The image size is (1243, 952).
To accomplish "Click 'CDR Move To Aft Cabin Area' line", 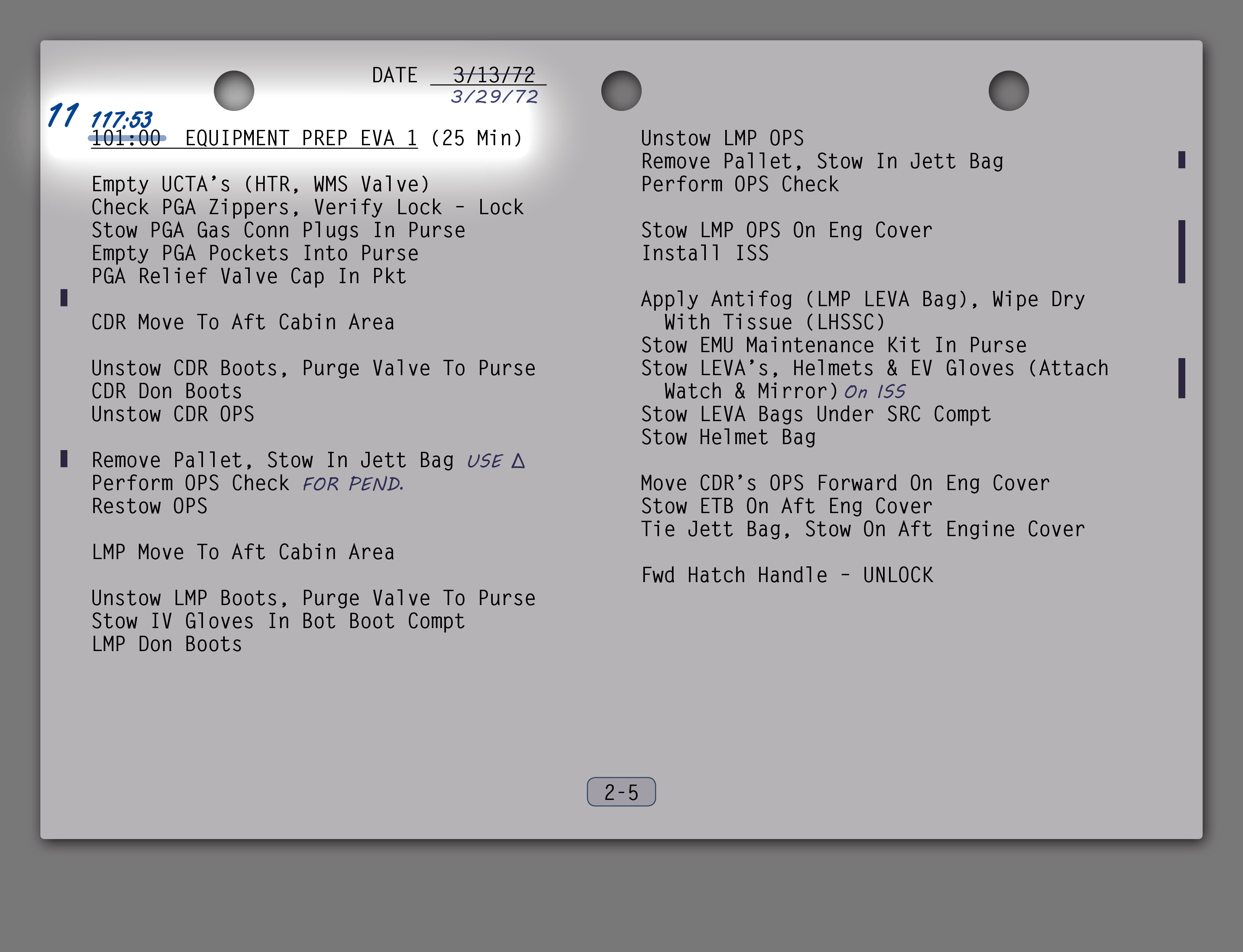I will [x=243, y=322].
